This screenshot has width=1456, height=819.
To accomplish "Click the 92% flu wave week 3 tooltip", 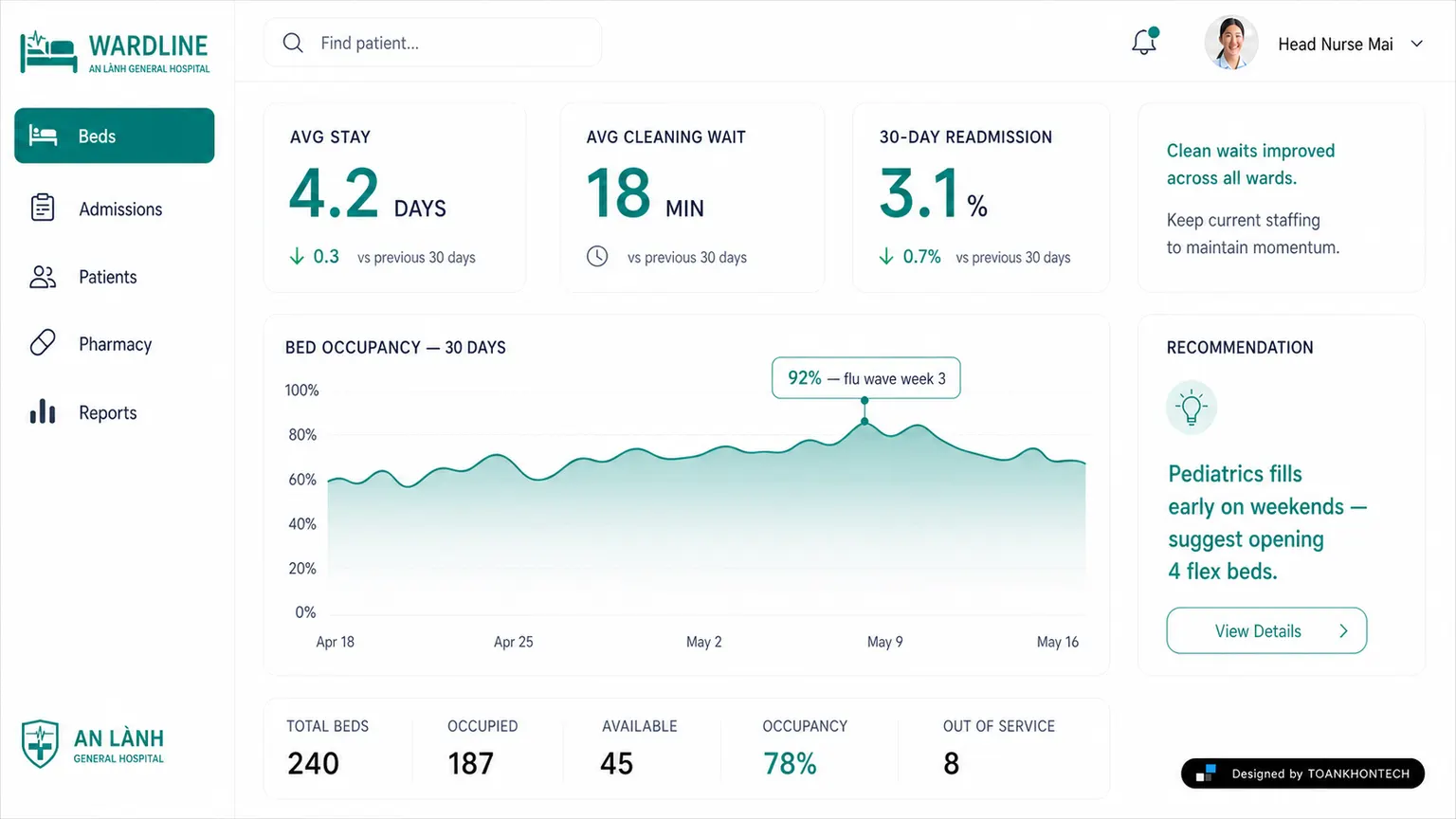I will tap(866, 378).
